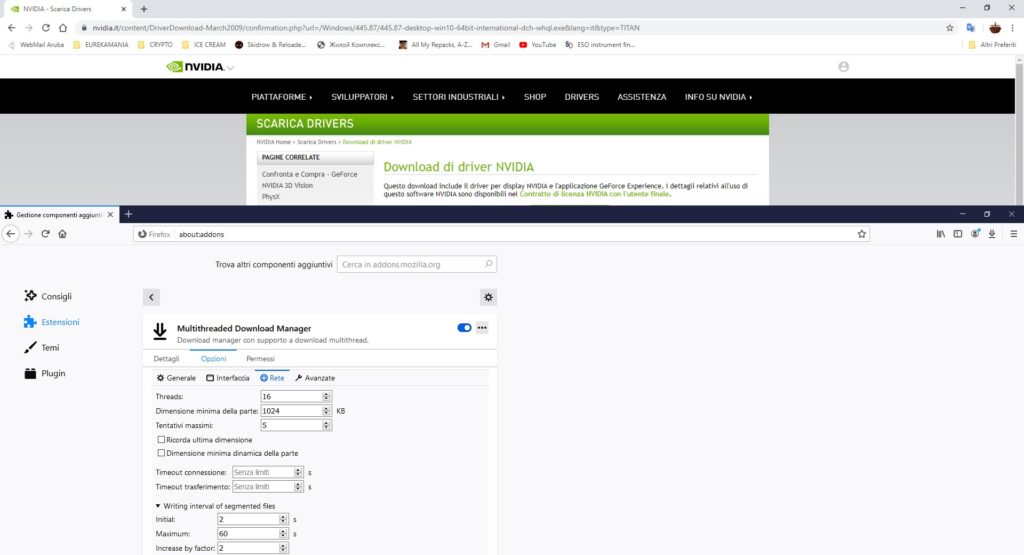Open Chrome three-dot menu
Image resolution: width=1024 pixels, height=555 pixels.
[1012, 28]
